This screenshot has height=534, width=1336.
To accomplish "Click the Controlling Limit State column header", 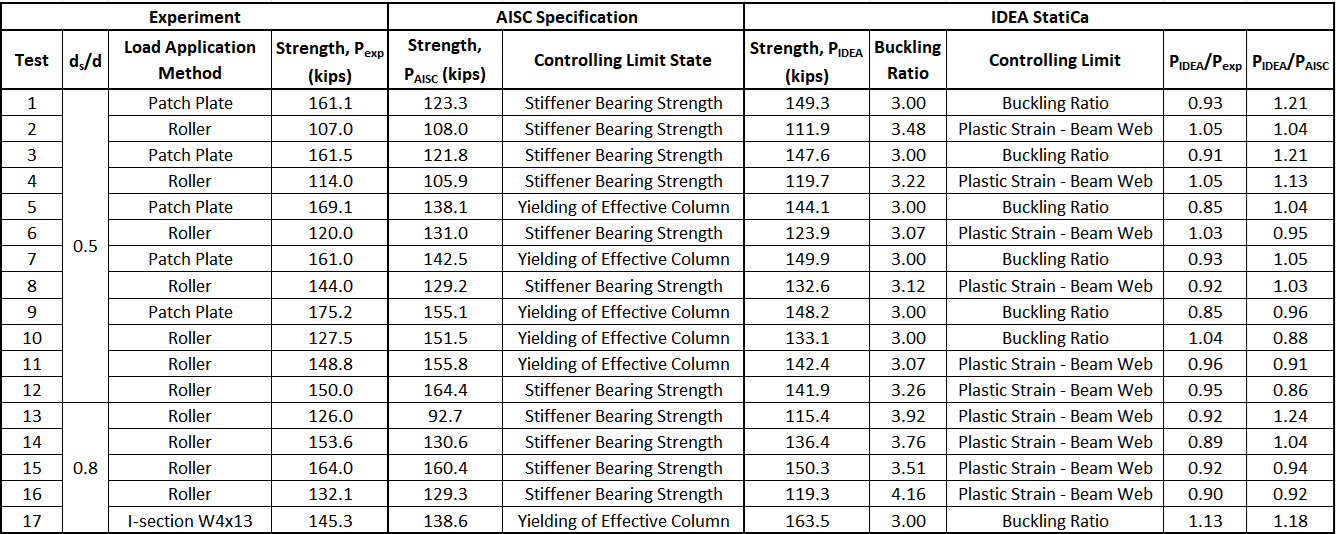I will [623, 60].
